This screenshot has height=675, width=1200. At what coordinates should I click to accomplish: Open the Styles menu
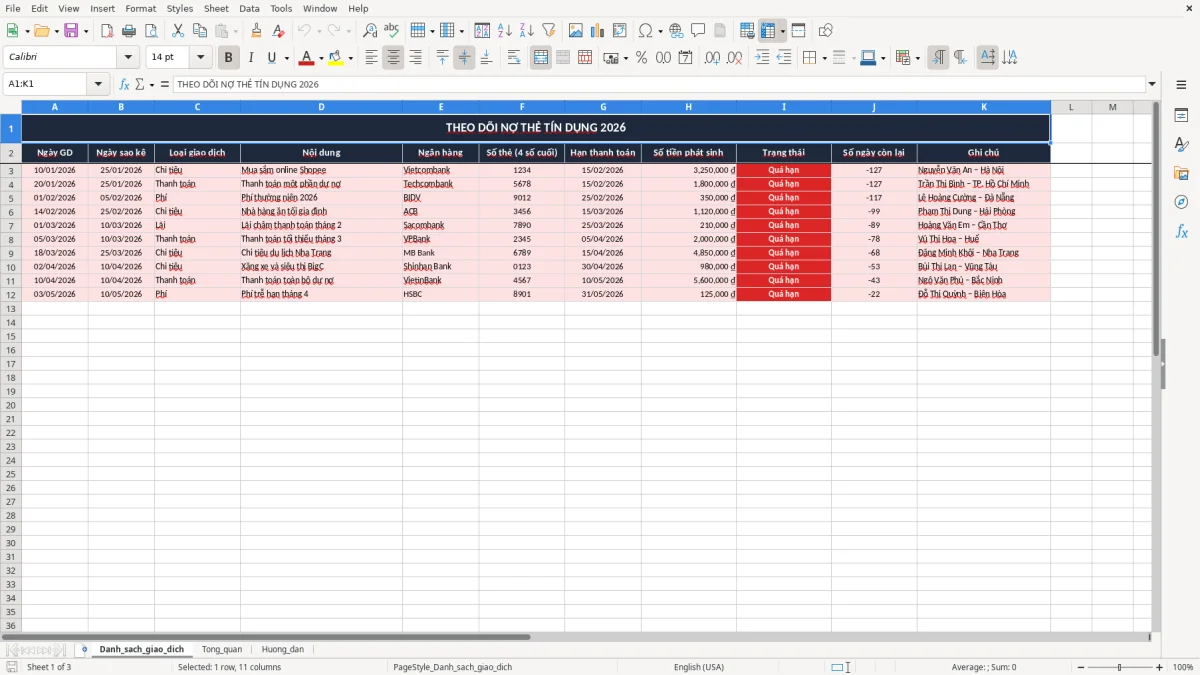pyautogui.click(x=180, y=8)
